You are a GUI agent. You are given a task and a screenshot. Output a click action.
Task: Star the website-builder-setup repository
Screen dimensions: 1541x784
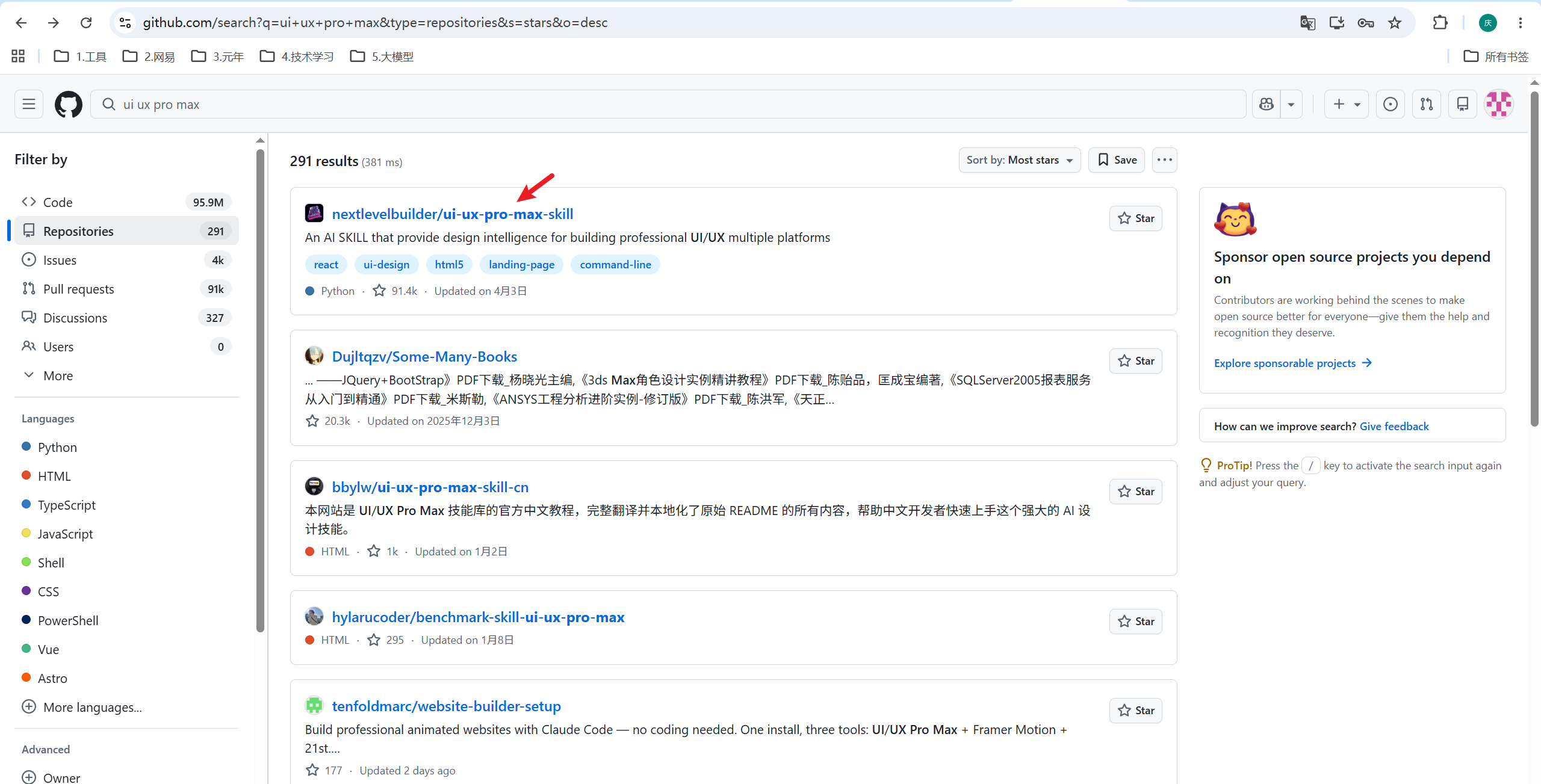(1135, 711)
